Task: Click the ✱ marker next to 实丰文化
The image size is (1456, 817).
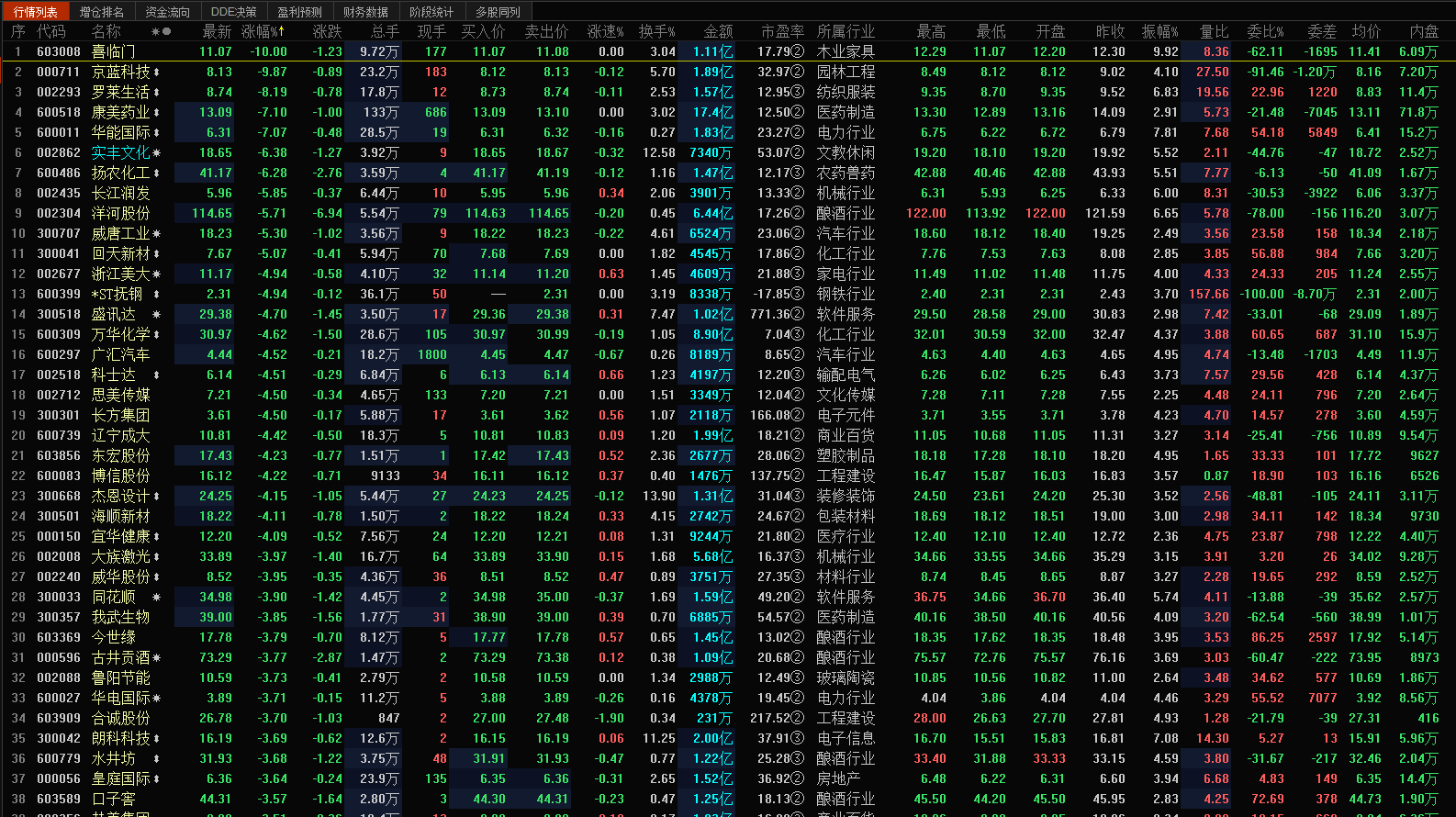Action: 157,152
